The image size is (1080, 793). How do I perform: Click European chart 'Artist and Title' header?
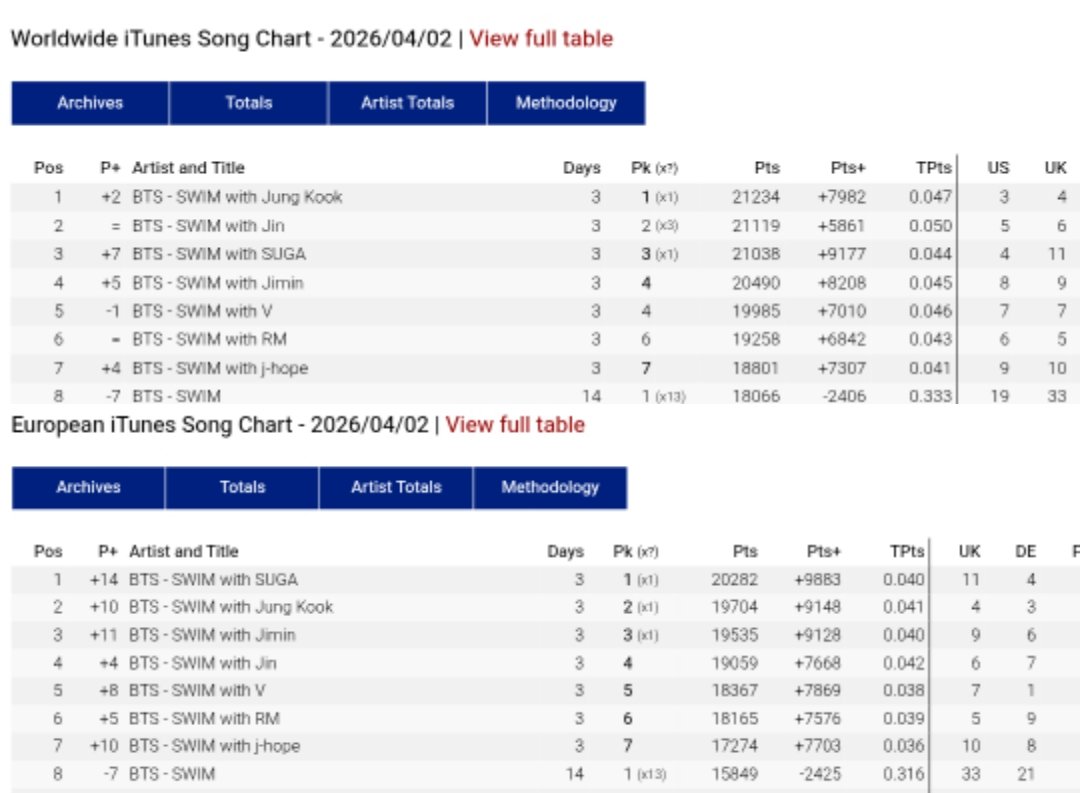pos(183,552)
